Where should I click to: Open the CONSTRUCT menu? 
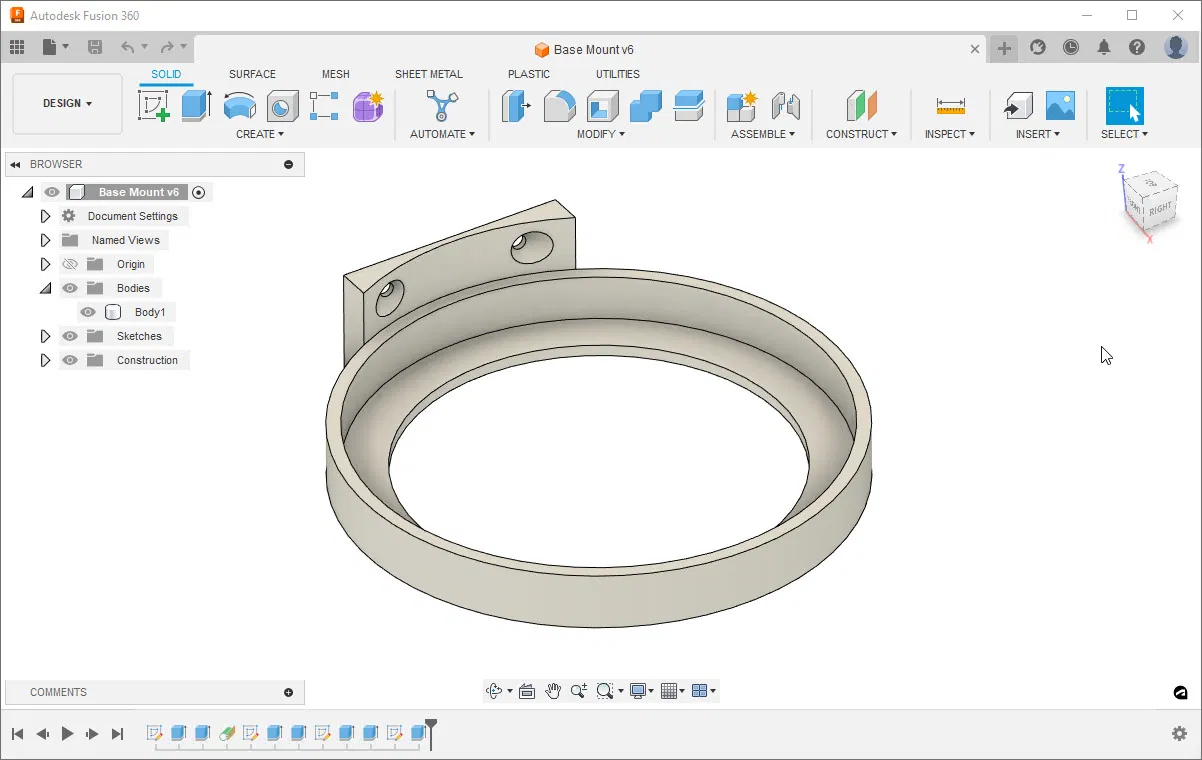[861, 134]
